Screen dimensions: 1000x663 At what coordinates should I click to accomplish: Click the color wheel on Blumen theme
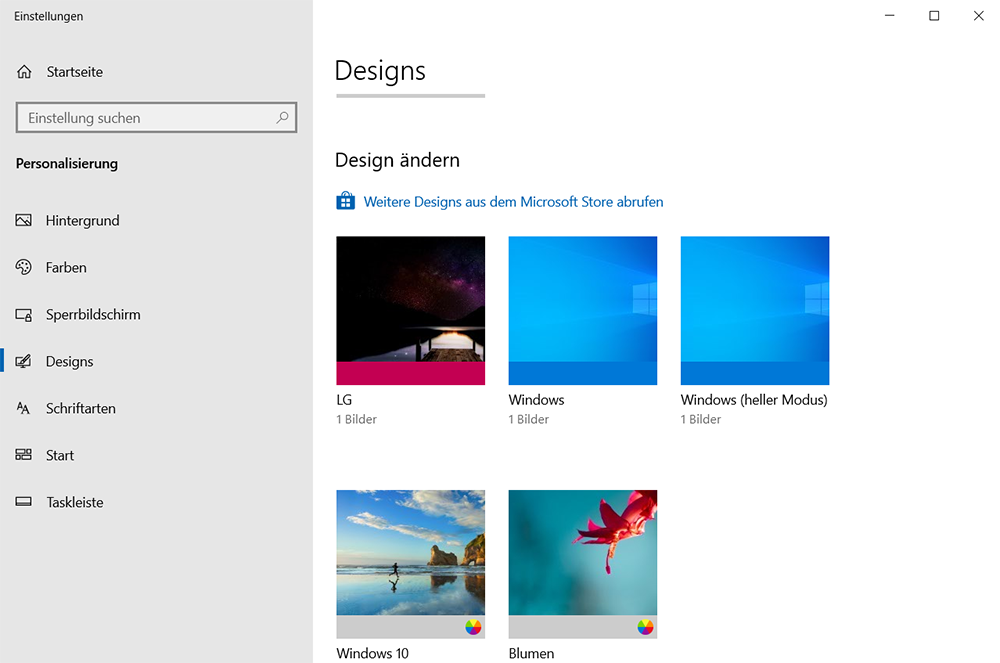[645, 627]
